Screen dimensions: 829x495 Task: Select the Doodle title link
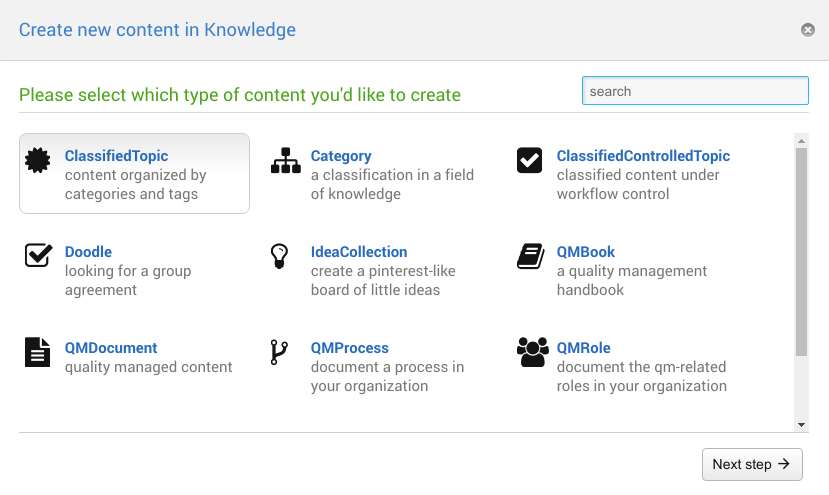tap(88, 252)
